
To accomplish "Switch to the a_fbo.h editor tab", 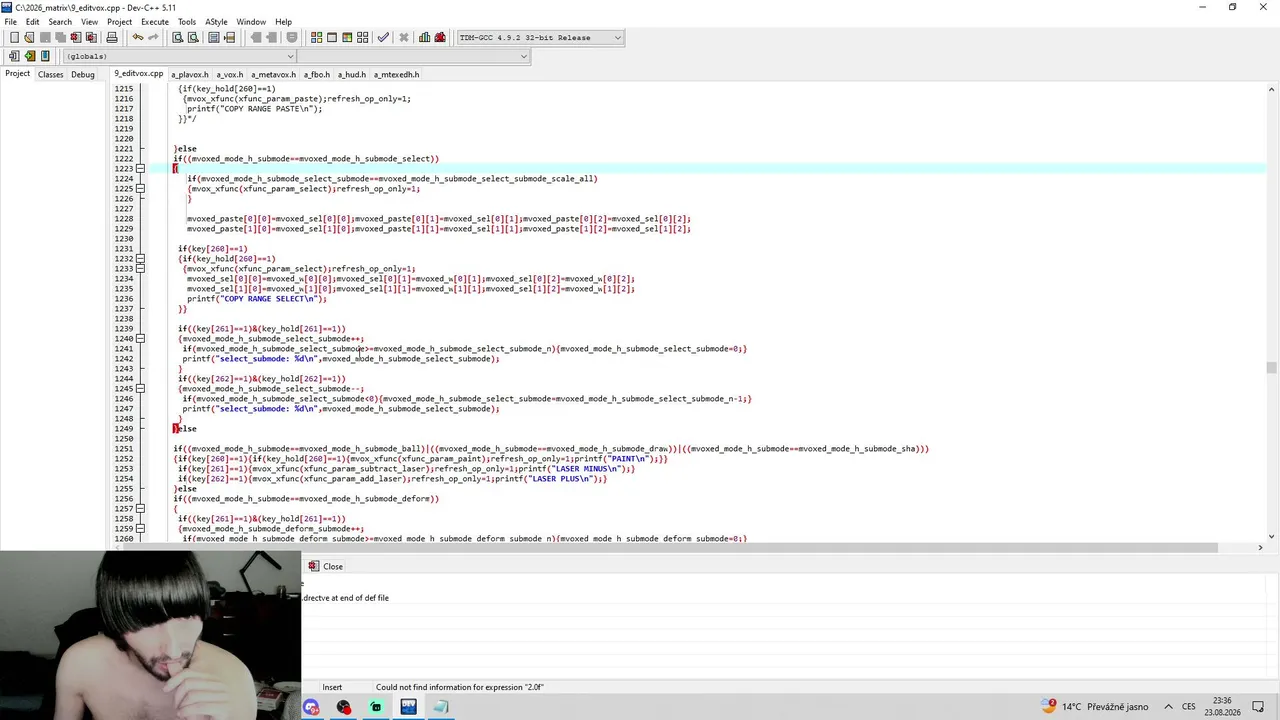I will point(317,75).
